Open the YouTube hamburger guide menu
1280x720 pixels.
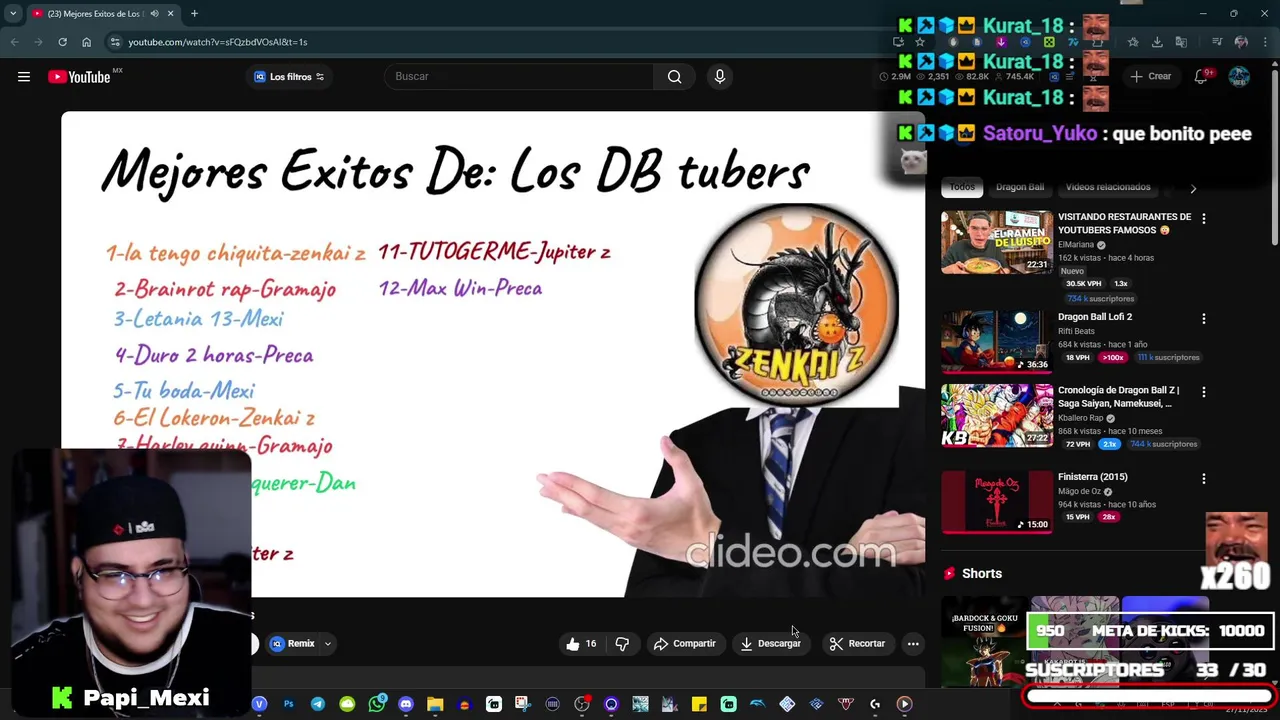pyautogui.click(x=24, y=77)
